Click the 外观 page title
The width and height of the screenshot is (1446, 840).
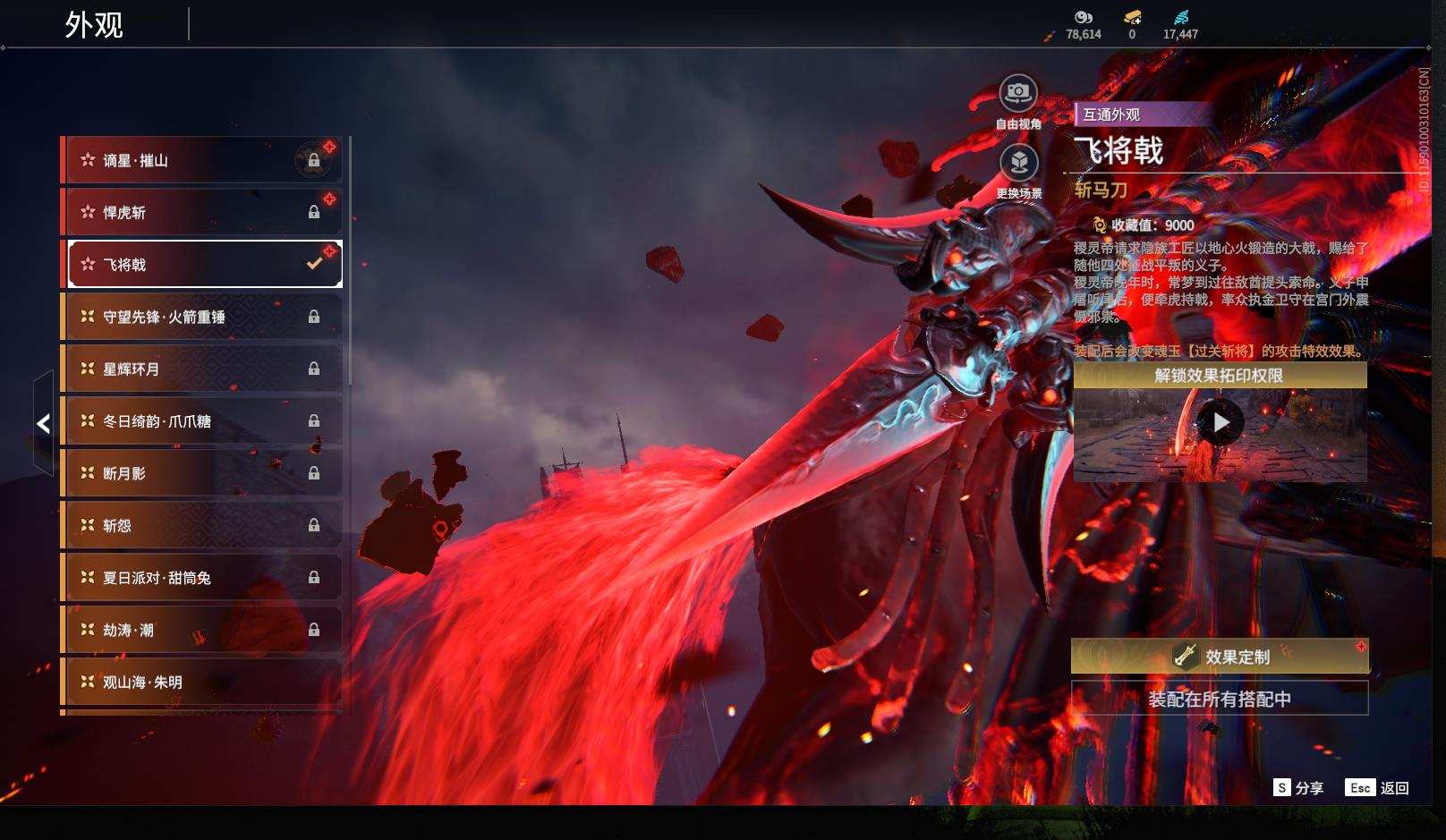[94, 25]
